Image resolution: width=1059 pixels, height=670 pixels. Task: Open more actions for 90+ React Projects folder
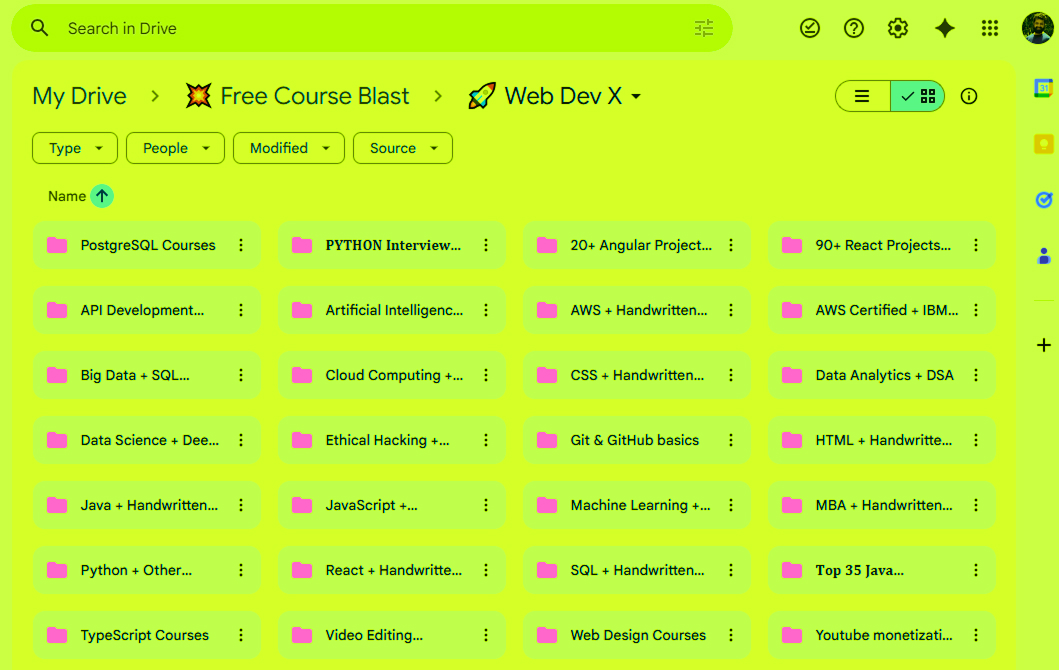point(976,245)
